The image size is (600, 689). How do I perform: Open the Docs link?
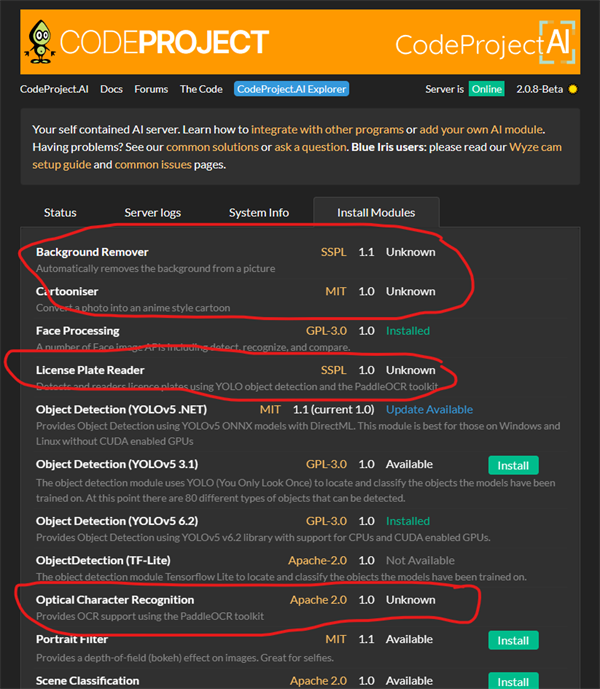(111, 89)
